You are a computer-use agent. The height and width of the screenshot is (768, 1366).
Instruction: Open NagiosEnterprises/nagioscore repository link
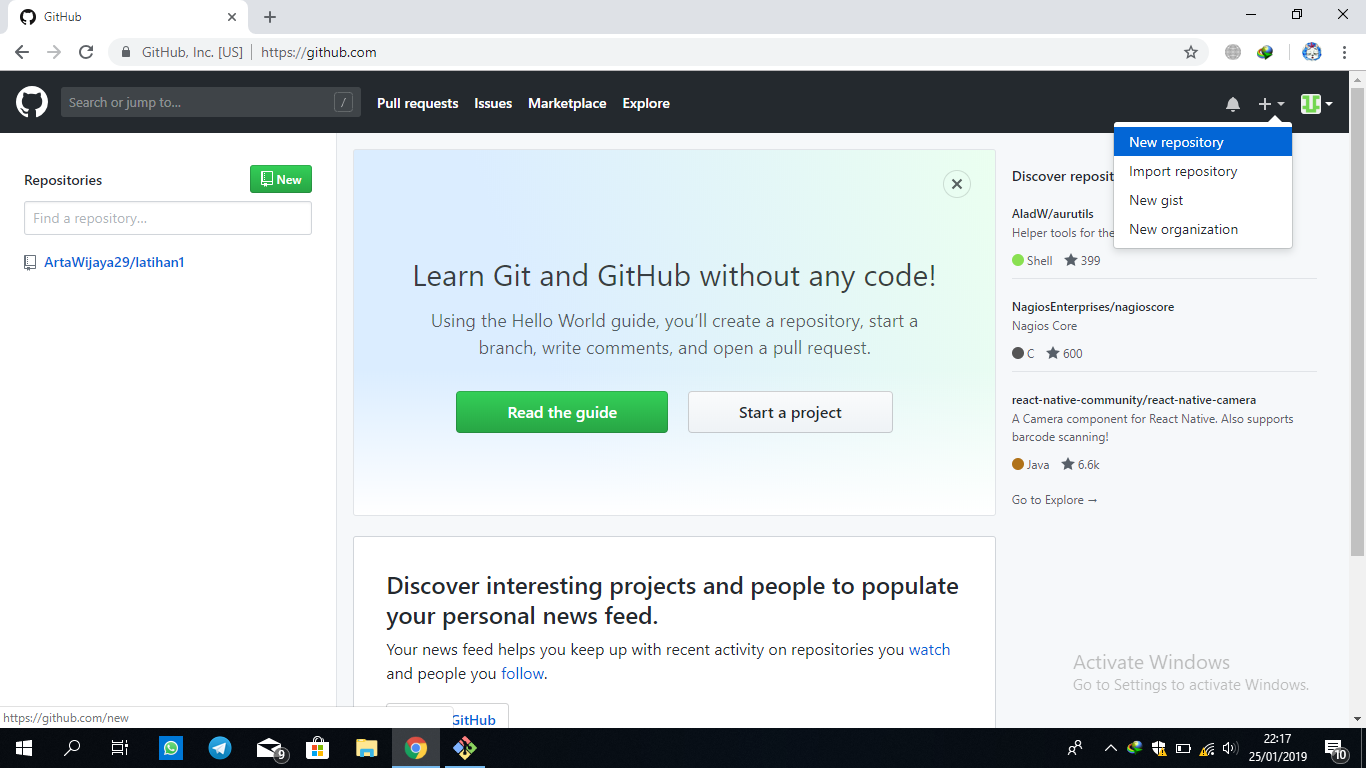coord(1093,307)
